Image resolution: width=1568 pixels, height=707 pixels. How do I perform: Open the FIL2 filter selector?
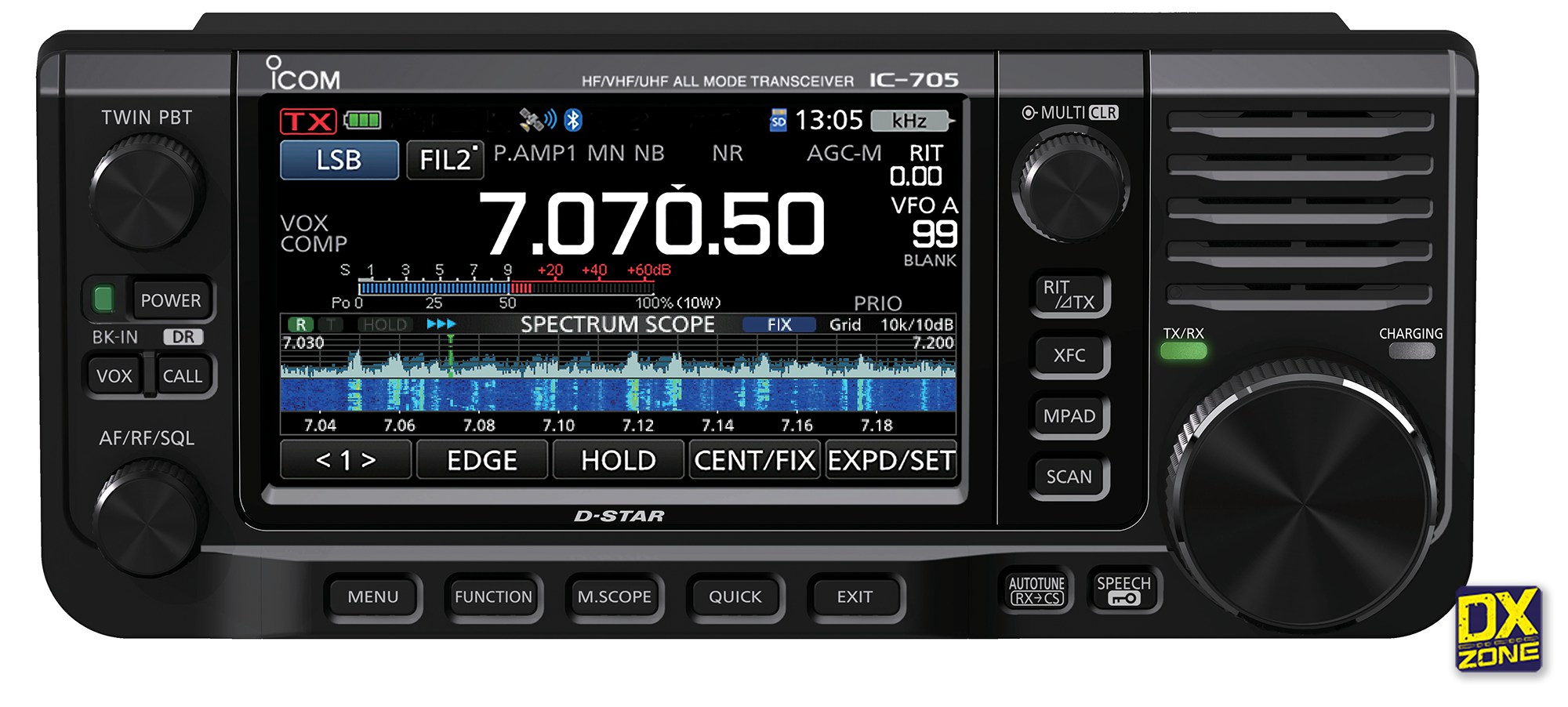445,160
